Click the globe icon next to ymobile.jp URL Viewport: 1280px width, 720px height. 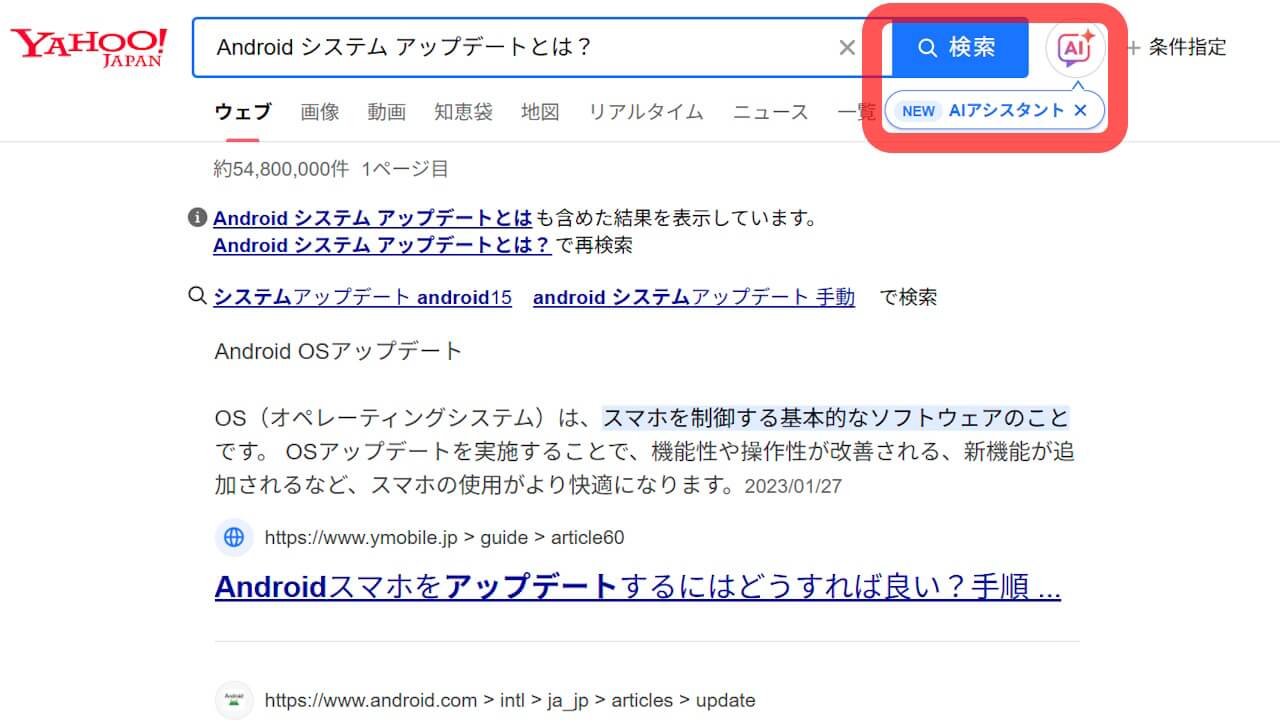click(x=234, y=538)
